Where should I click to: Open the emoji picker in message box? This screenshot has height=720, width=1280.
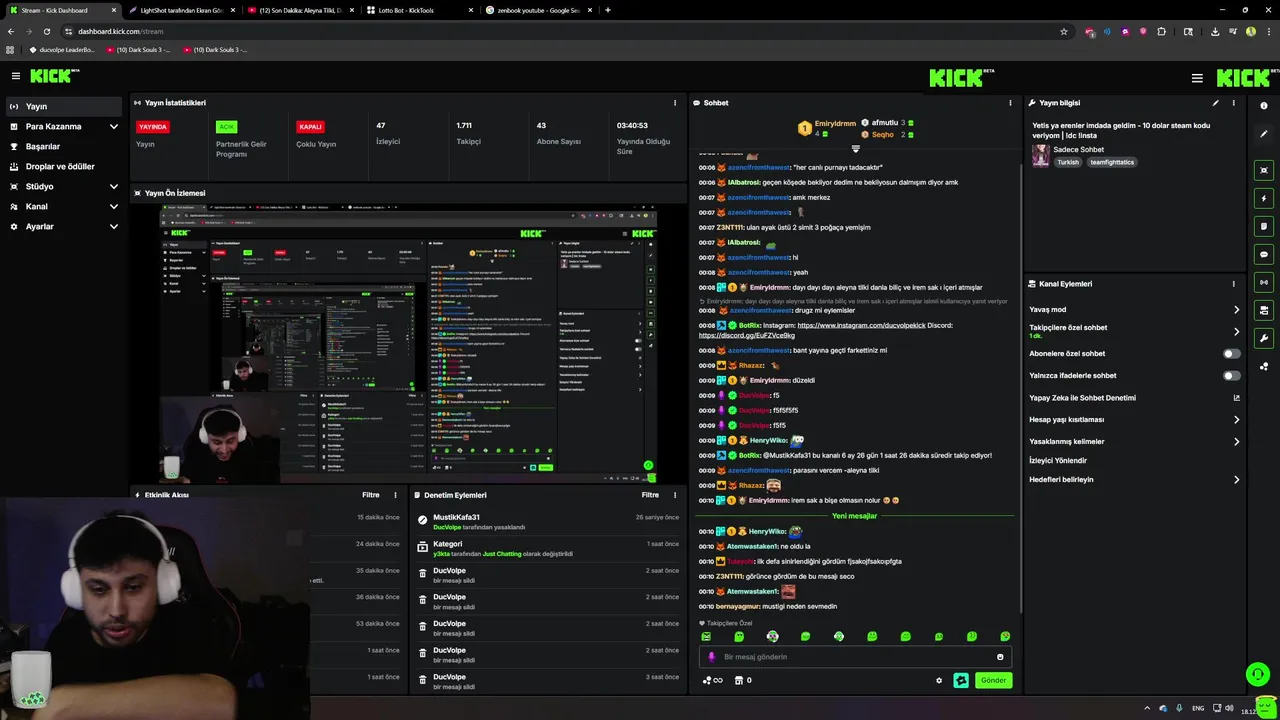click(x=1000, y=657)
